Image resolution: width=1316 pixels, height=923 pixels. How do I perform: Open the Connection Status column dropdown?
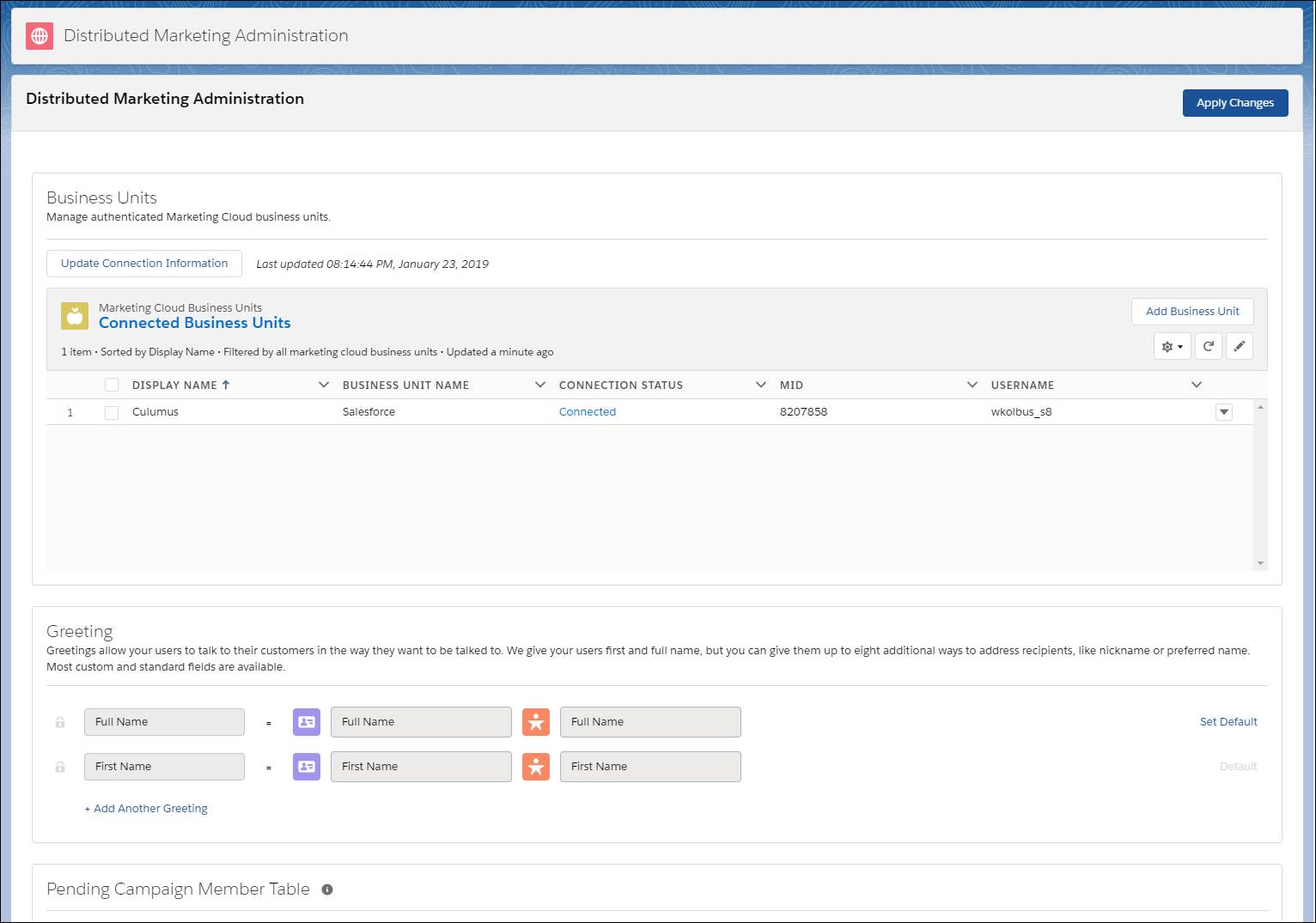[x=760, y=385]
